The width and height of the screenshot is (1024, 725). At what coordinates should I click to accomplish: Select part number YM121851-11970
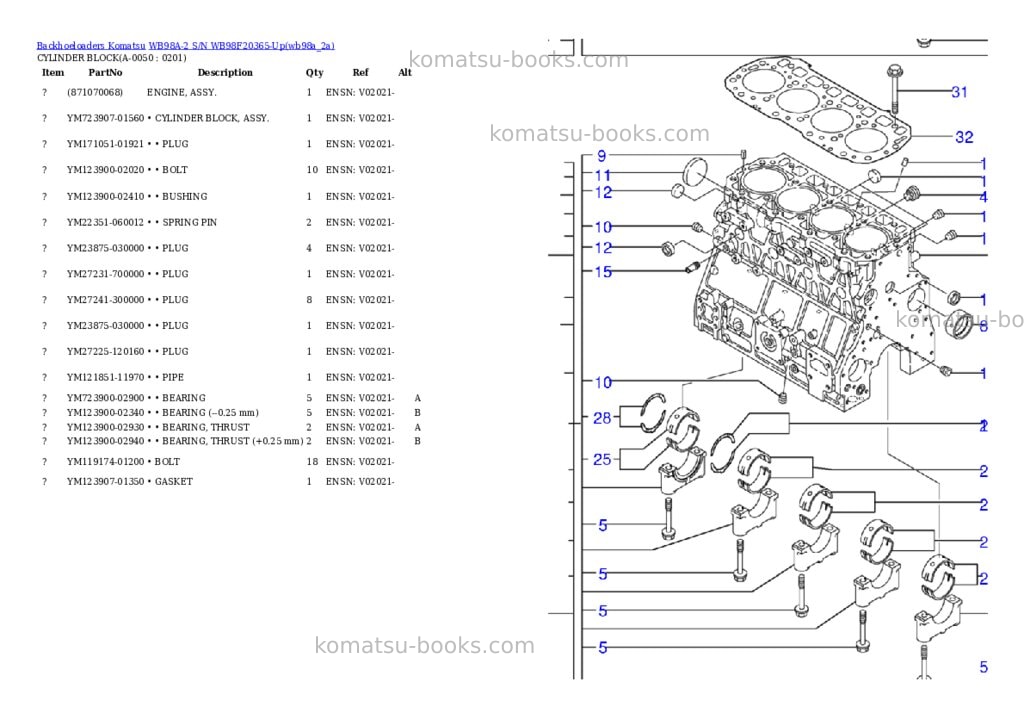click(105, 377)
